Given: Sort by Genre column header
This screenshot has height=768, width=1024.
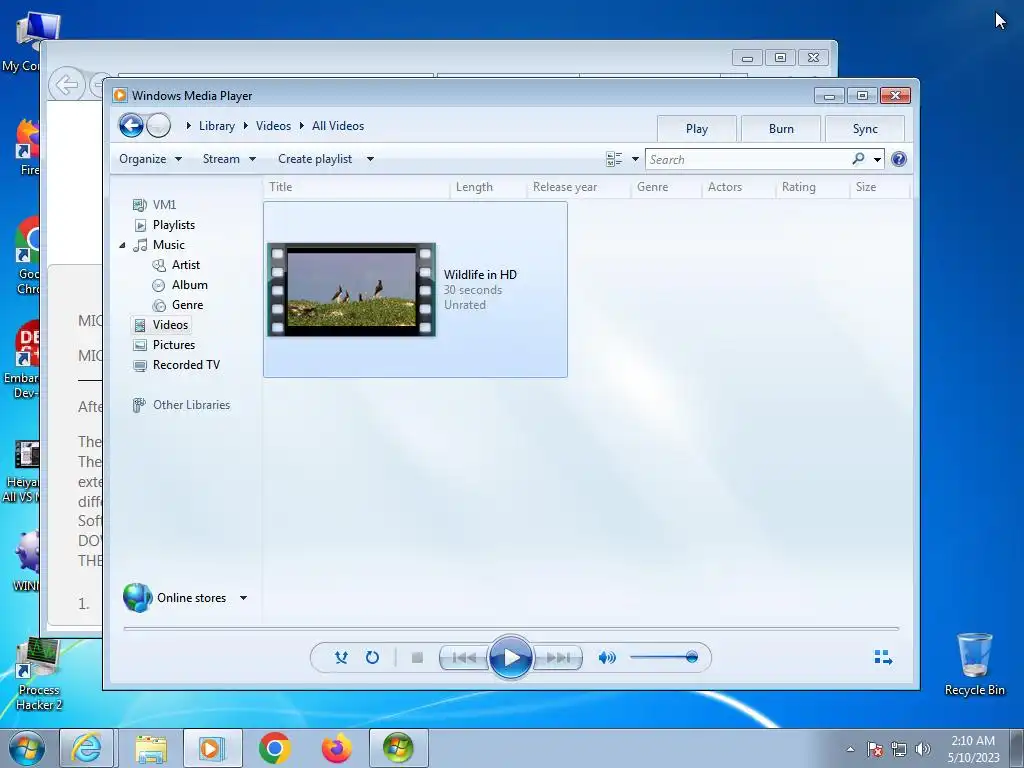Looking at the screenshot, I should click(666, 187).
